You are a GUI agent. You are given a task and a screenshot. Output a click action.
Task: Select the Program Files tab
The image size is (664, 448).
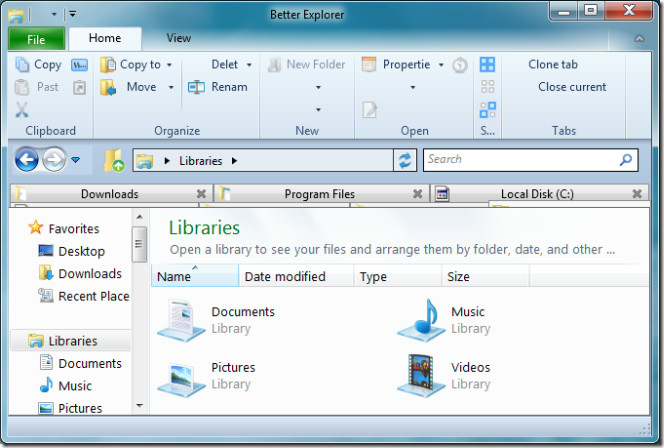[x=320, y=194]
